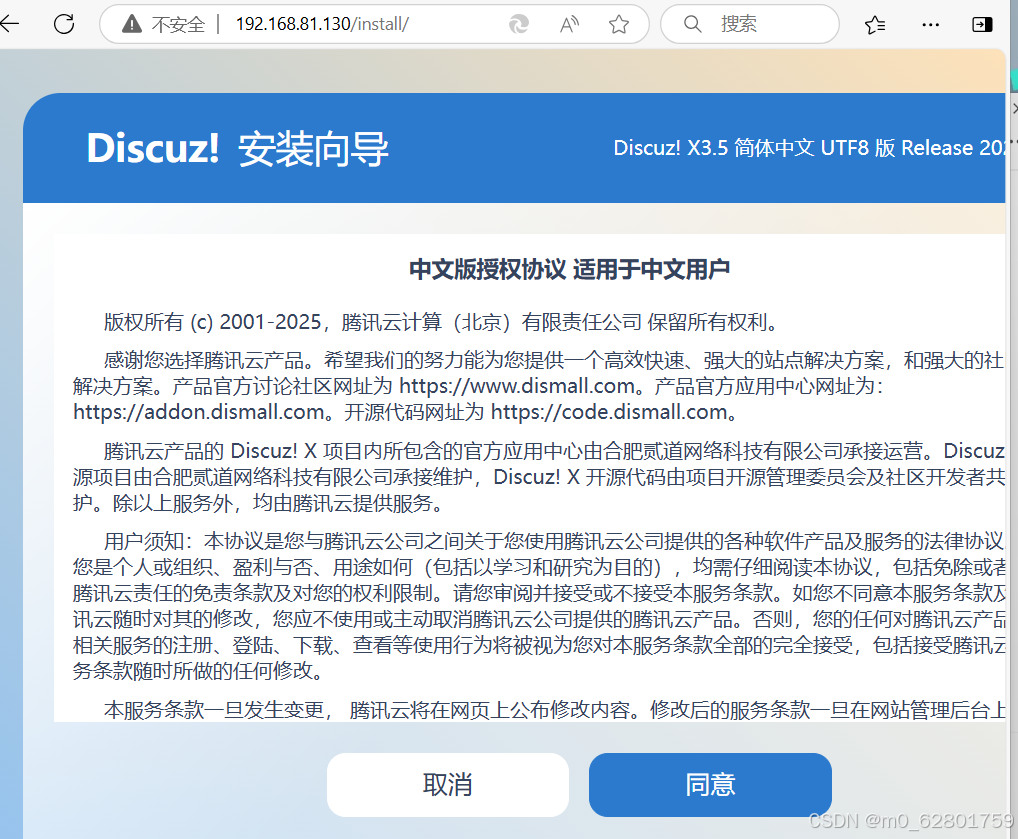
Task: Click the circular arrow icon inside the address bar
Action: pos(518,24)
